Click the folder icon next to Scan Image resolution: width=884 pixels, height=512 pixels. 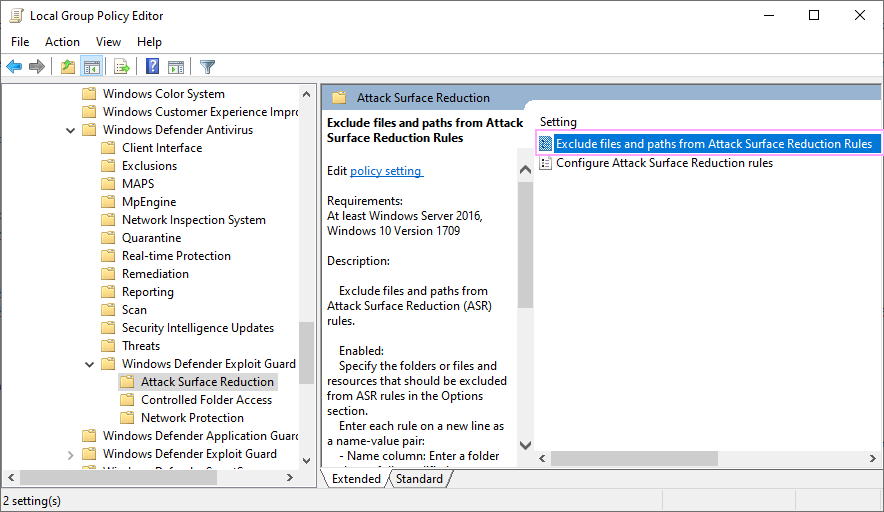[108, 310]
